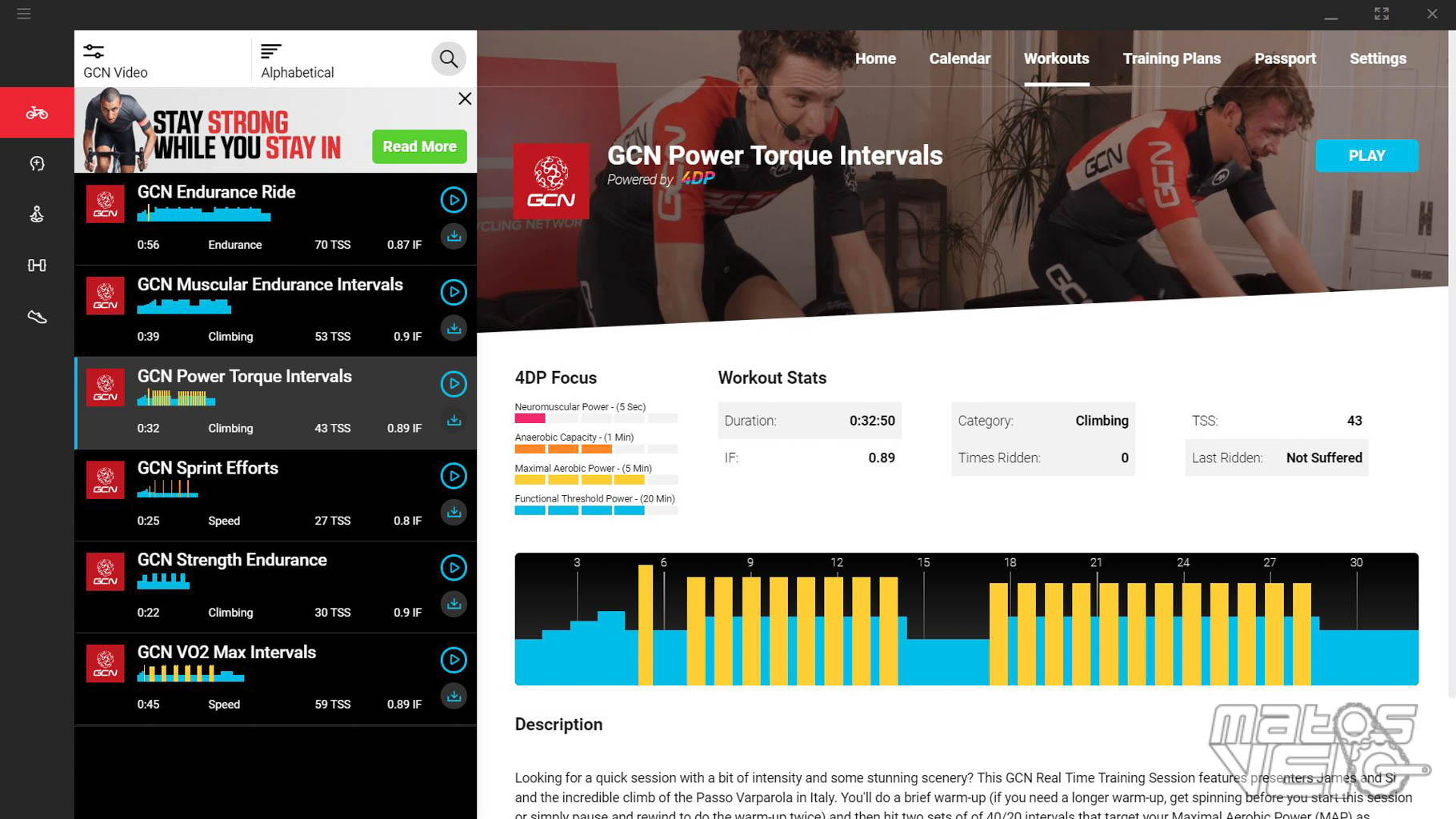Click the 4DP logo under title
This screenshot has height=819, width=1456.
pyautogui.click(x=698, y=178)
